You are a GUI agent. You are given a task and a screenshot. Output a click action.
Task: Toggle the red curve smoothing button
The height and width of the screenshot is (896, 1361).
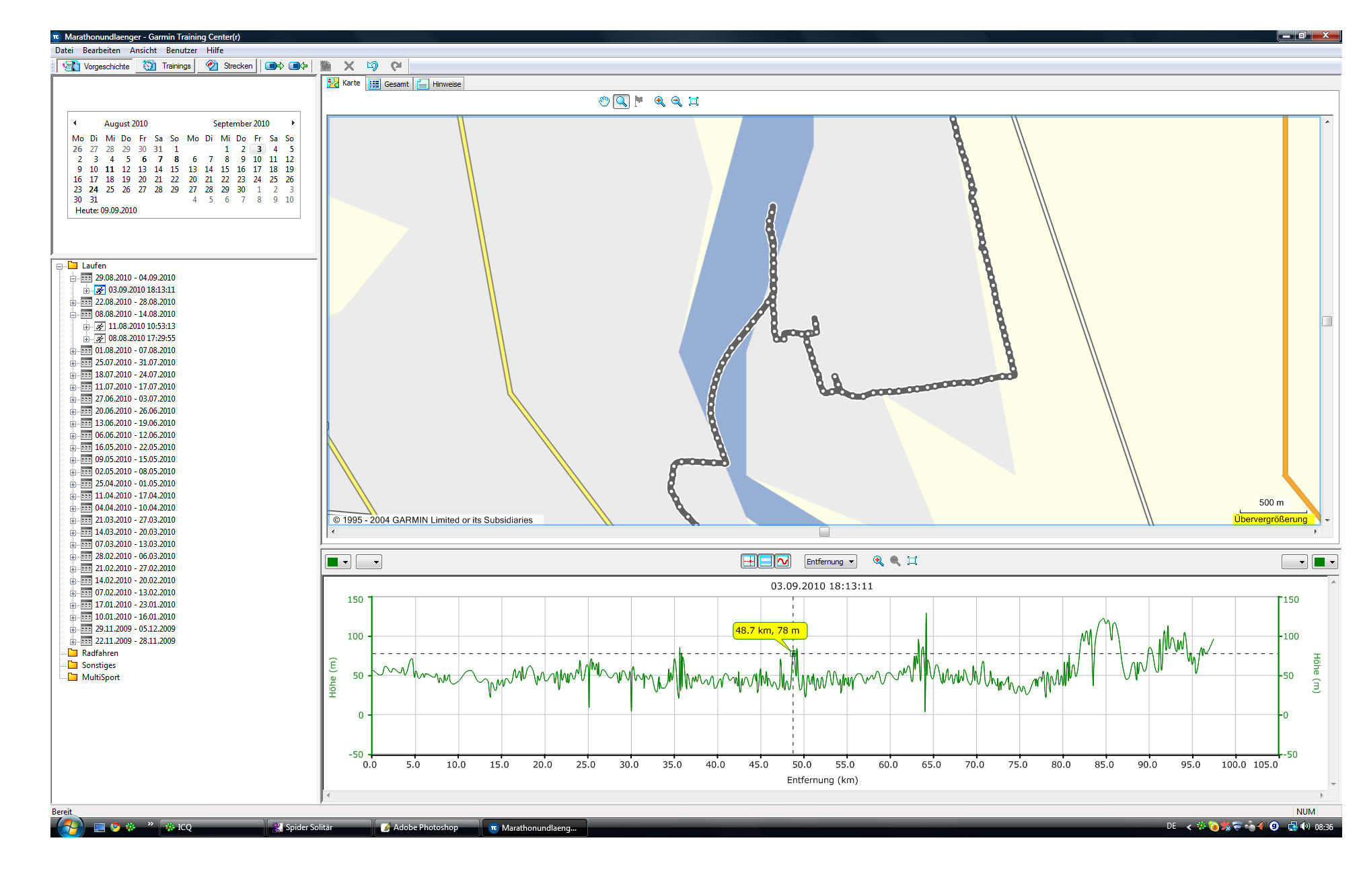click(782, 561)
